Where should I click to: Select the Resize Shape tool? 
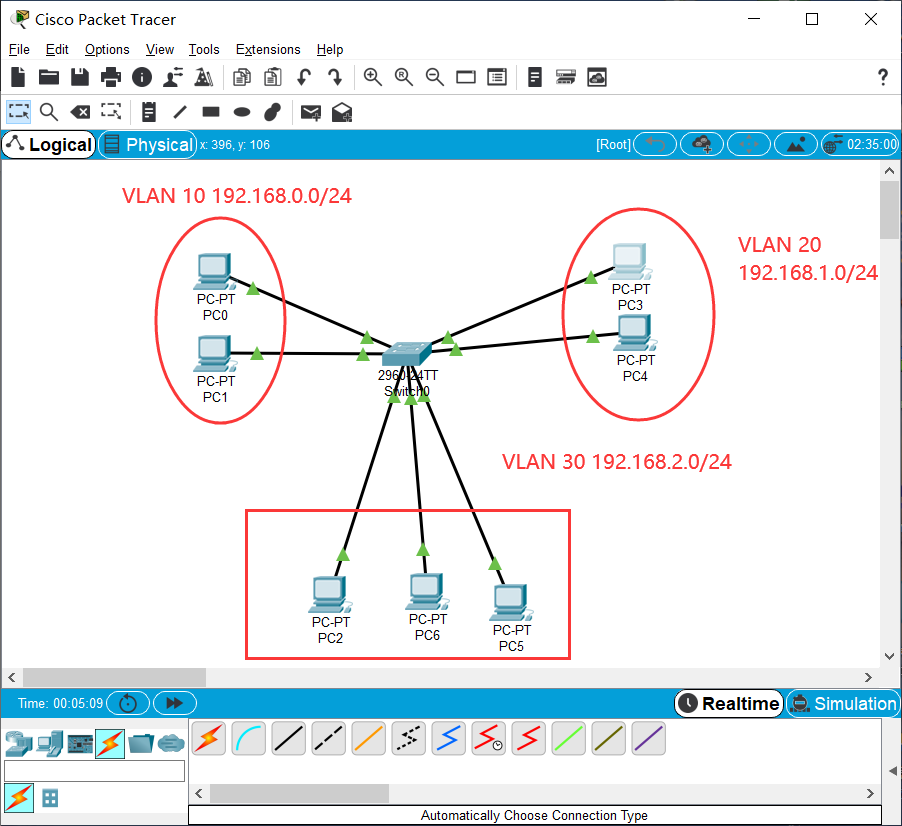point(111,112)
